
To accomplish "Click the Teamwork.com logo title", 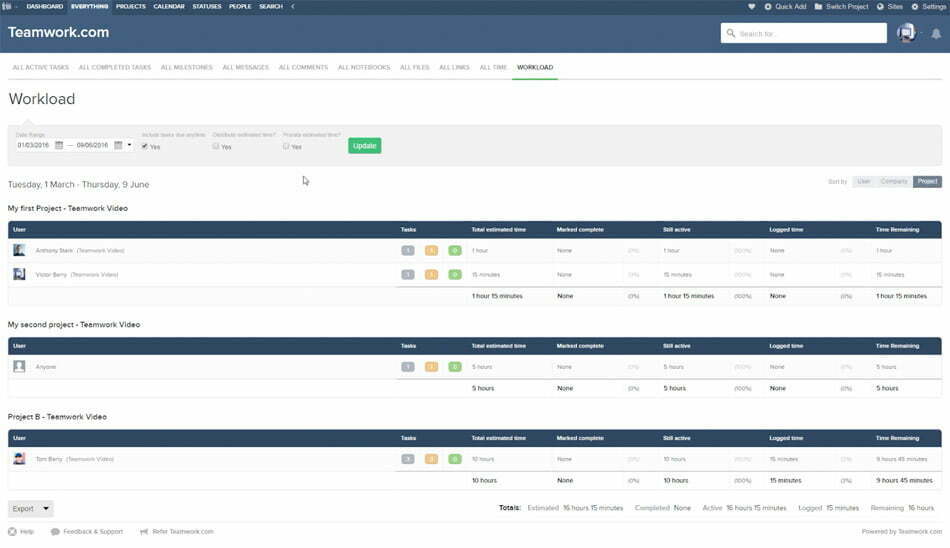I will (58, 32).
